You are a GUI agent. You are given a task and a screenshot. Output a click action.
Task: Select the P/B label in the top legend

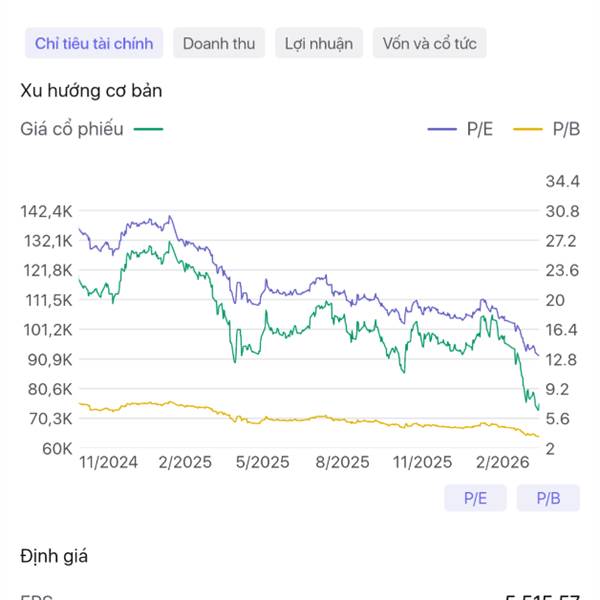pyautogui.click(x=566, y=129)
